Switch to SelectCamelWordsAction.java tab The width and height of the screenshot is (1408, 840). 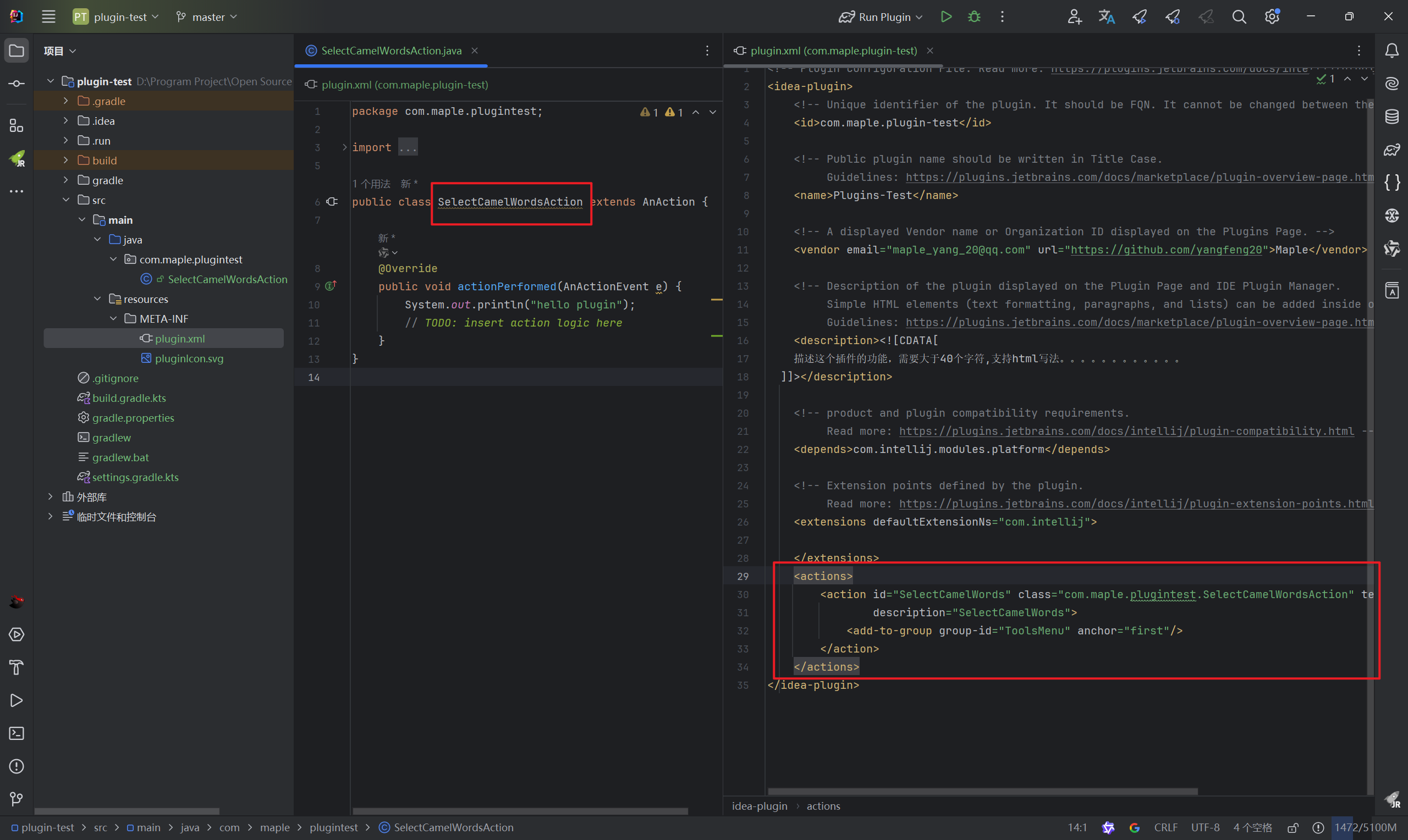(x=391, y=51)
